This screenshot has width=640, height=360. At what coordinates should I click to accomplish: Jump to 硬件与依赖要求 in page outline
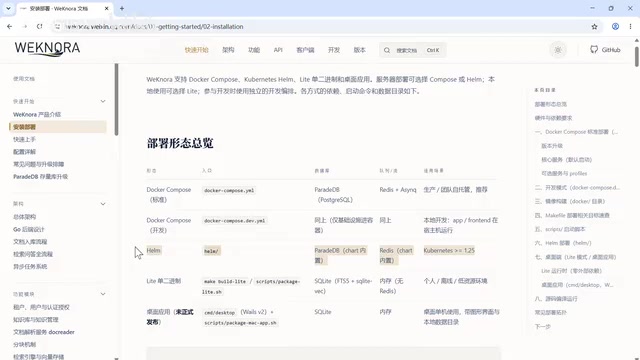point(553,118)
